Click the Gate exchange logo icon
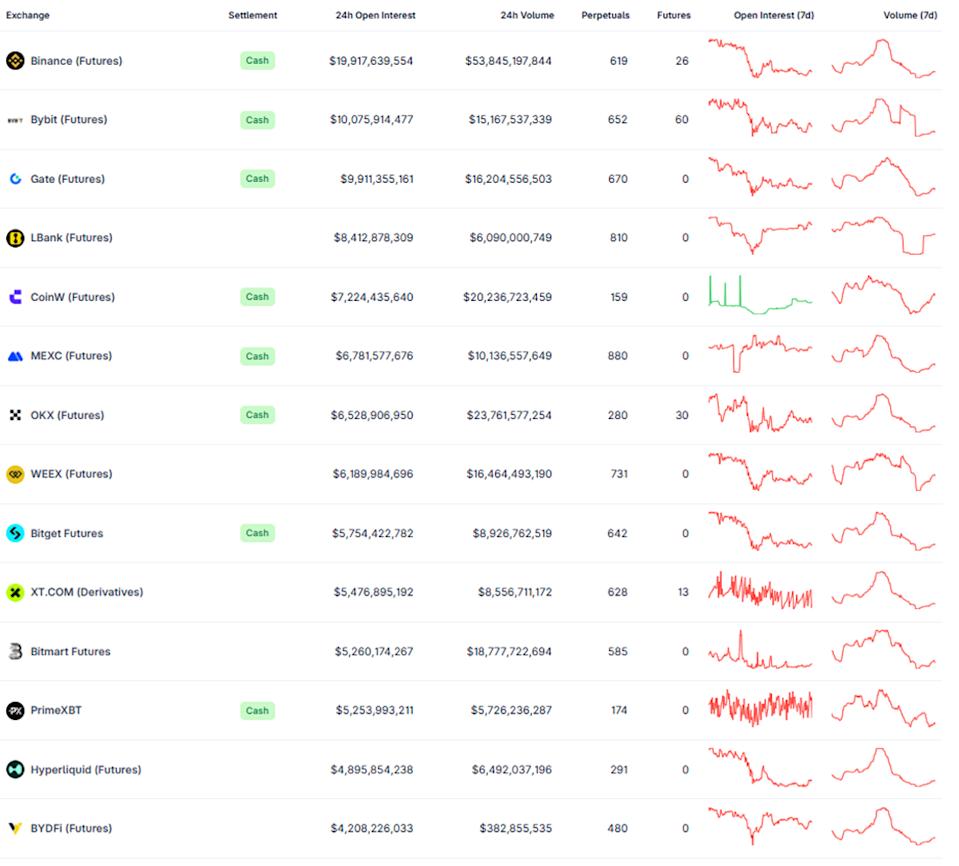 click(x=15, y=179)
